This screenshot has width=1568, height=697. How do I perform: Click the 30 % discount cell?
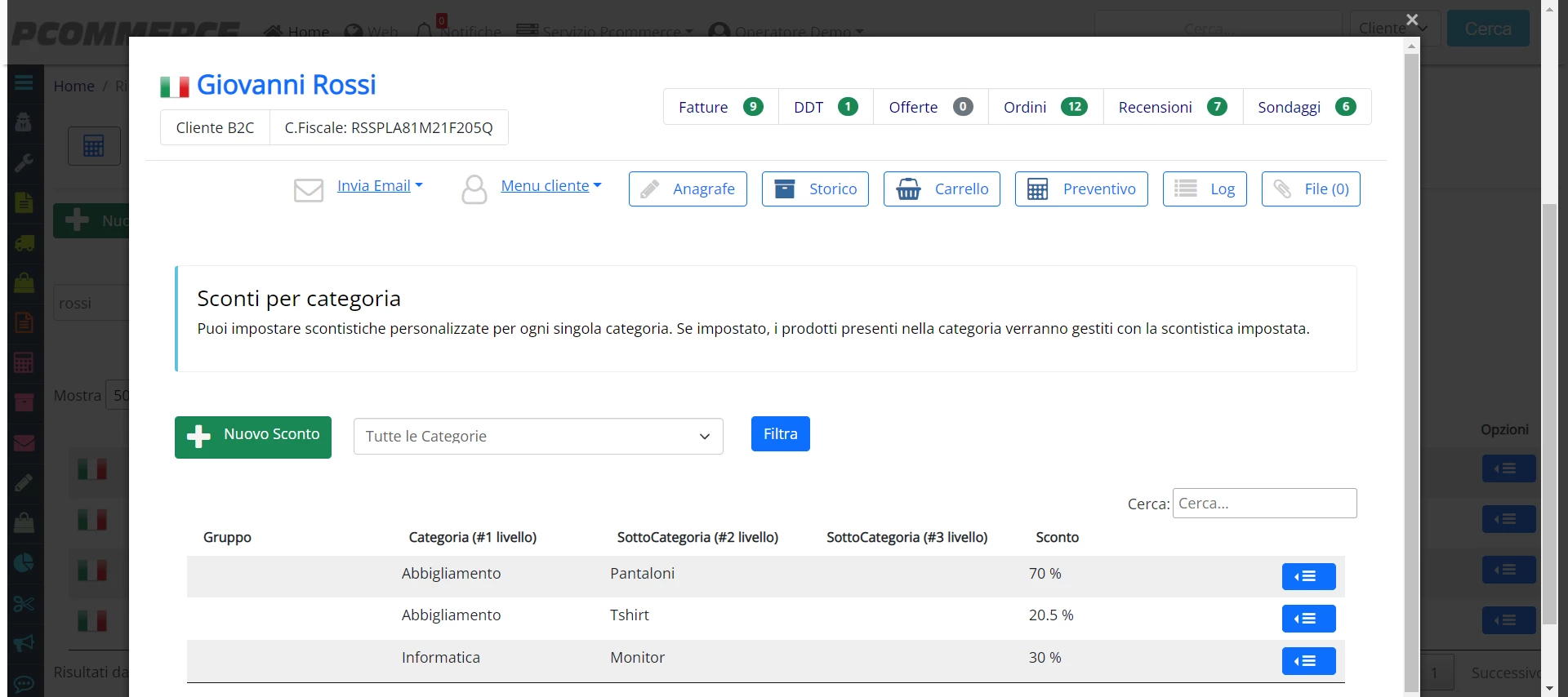[1045, 658]
